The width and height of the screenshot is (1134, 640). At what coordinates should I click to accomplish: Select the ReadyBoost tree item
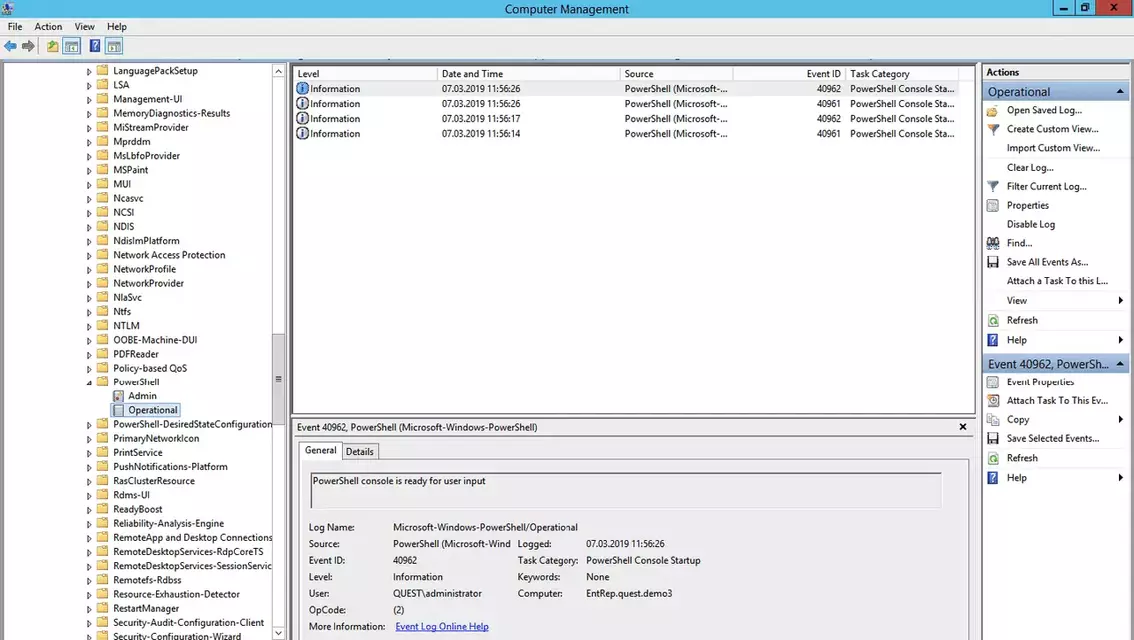(x=137, y=510)
